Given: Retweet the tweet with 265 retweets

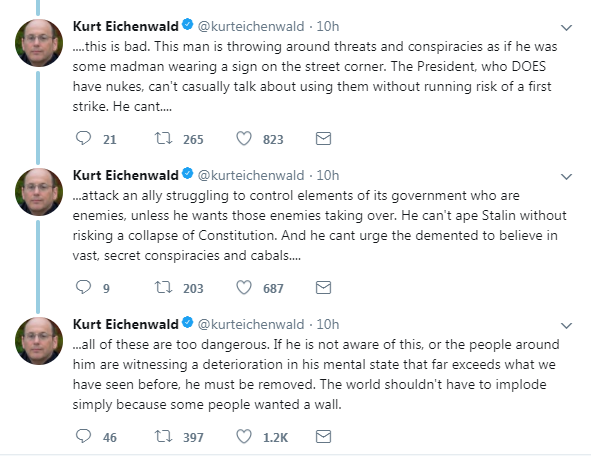Looking at the screenshot, I should coord(164,138).
